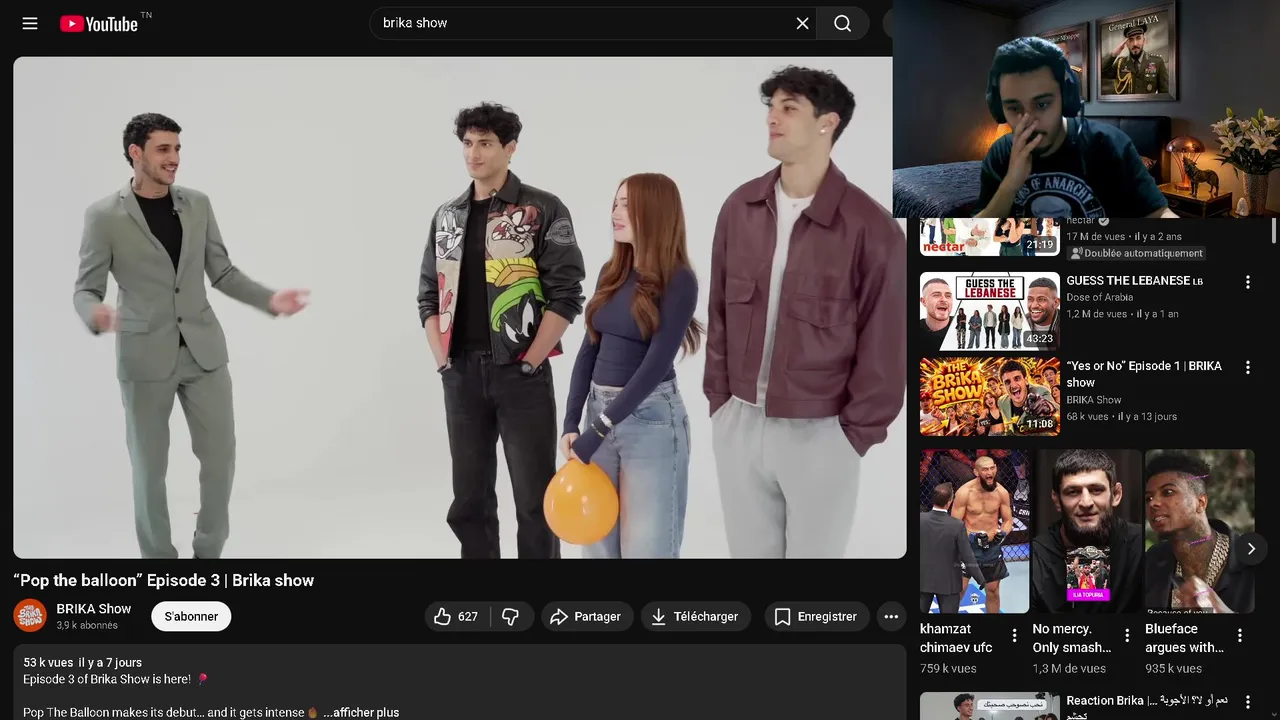Subscribe using S'abonner button

click(x=191, y=617)
